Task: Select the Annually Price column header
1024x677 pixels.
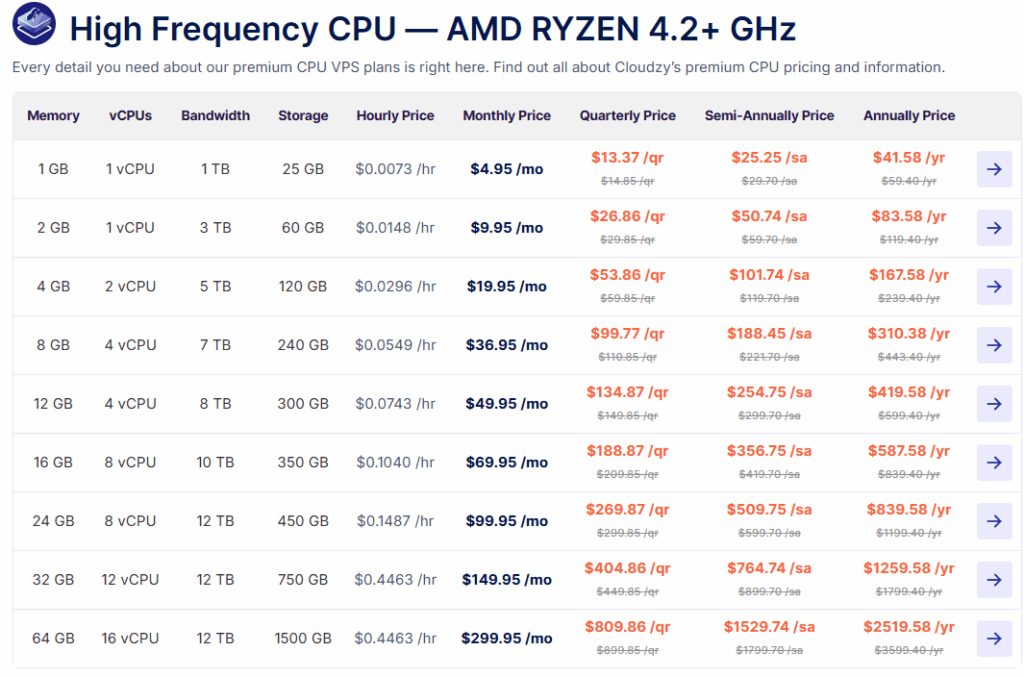Action: (909, 116)
